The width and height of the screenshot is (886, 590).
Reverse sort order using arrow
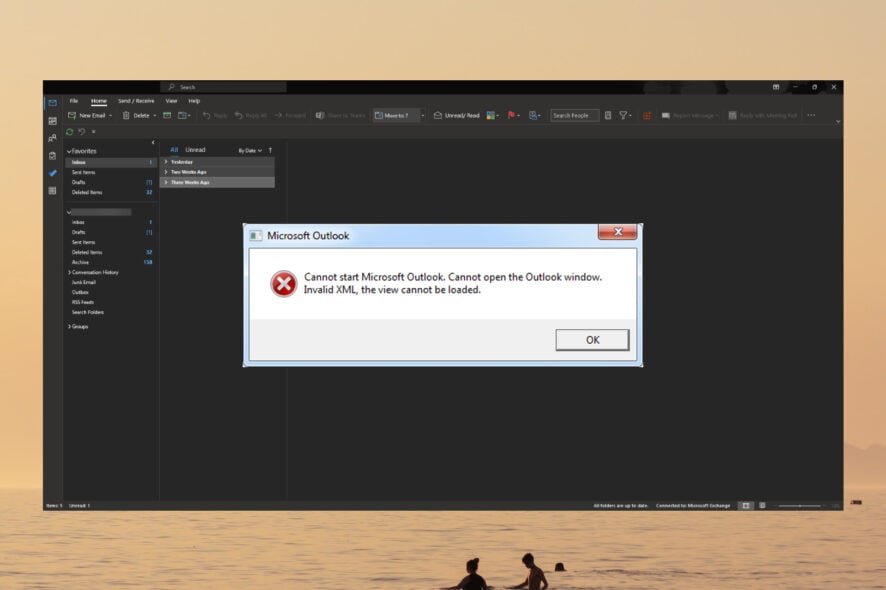pos(270,150)
